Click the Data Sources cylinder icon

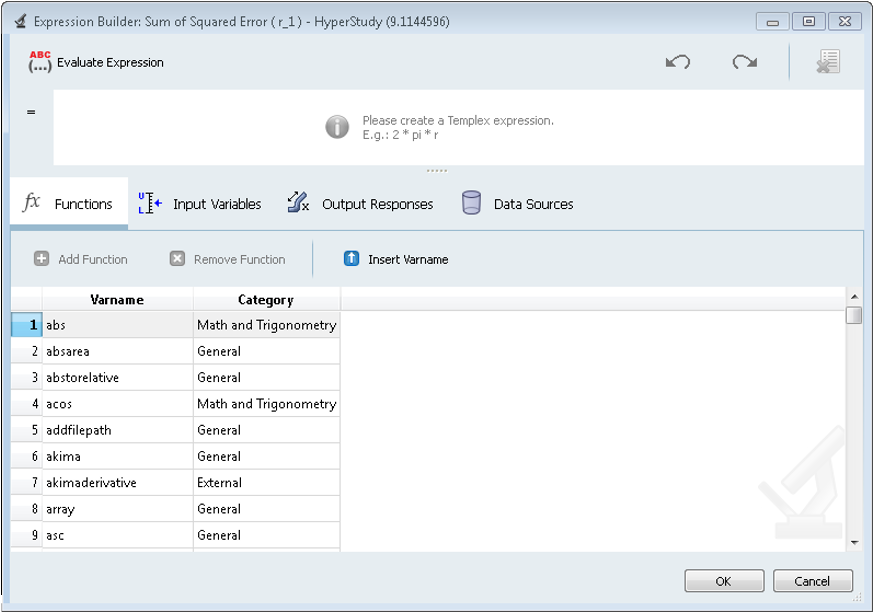(x=471, y=204)
